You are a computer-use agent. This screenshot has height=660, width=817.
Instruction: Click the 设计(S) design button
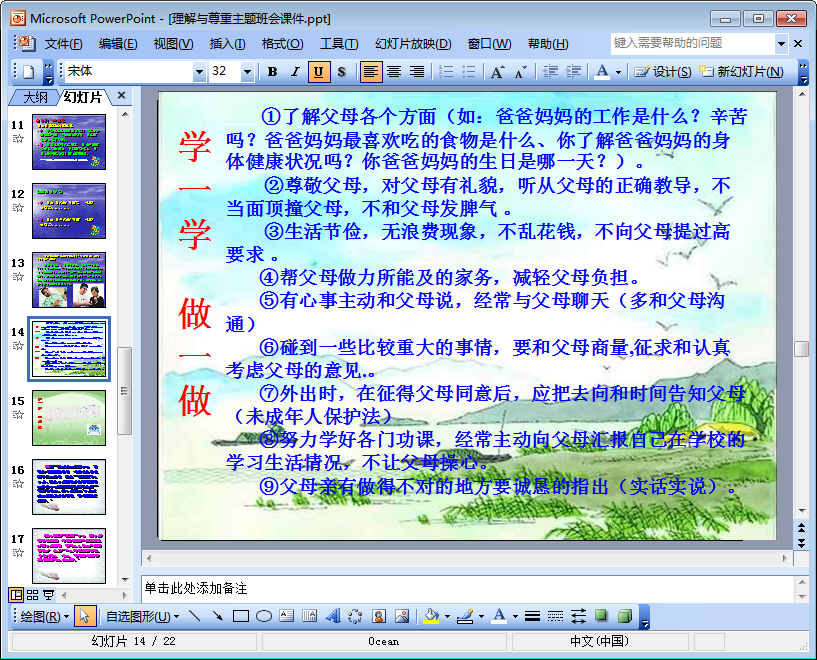(x=663, y=72)
